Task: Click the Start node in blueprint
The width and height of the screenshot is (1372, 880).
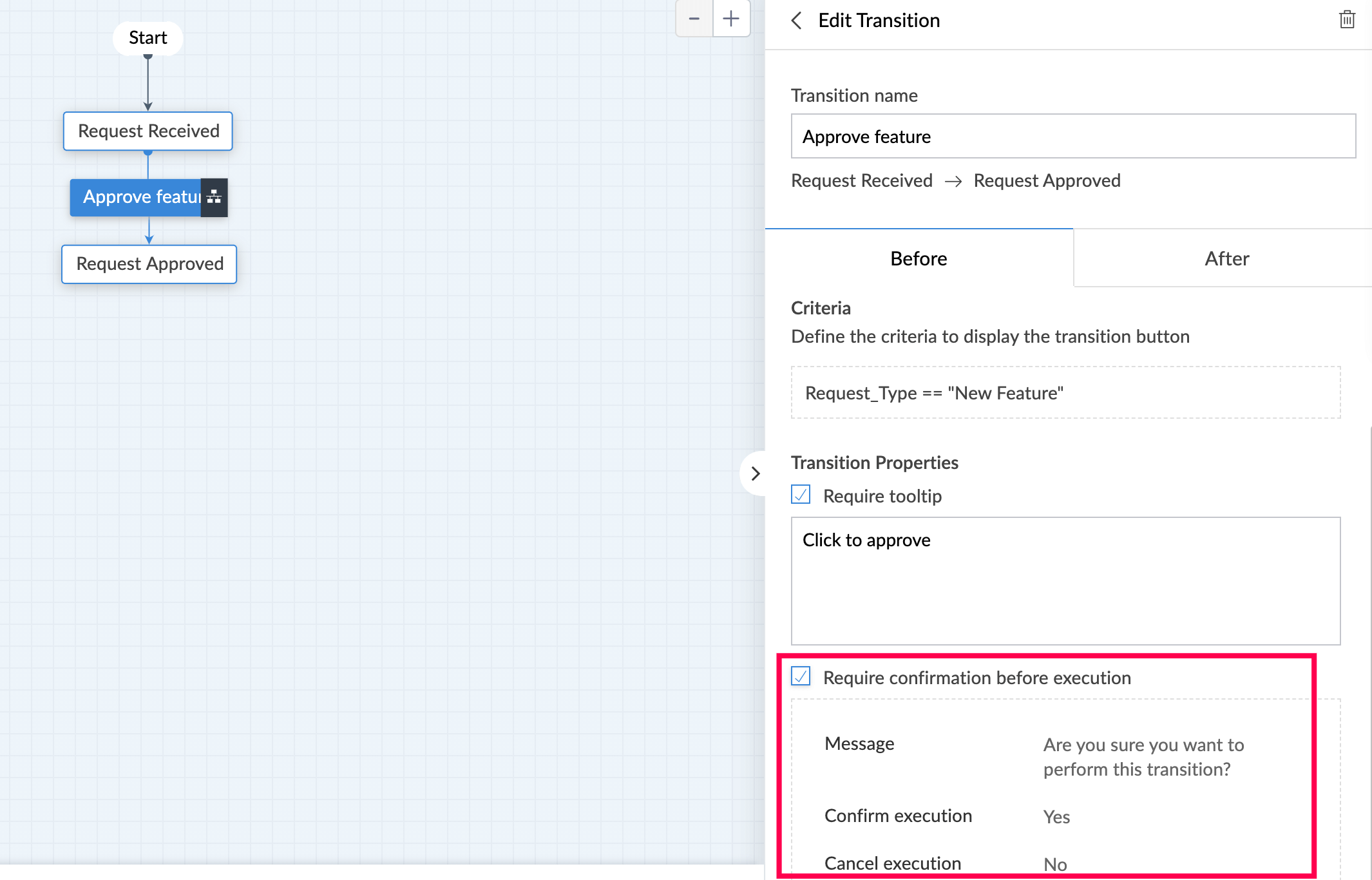Action: (x=148, y=38)
